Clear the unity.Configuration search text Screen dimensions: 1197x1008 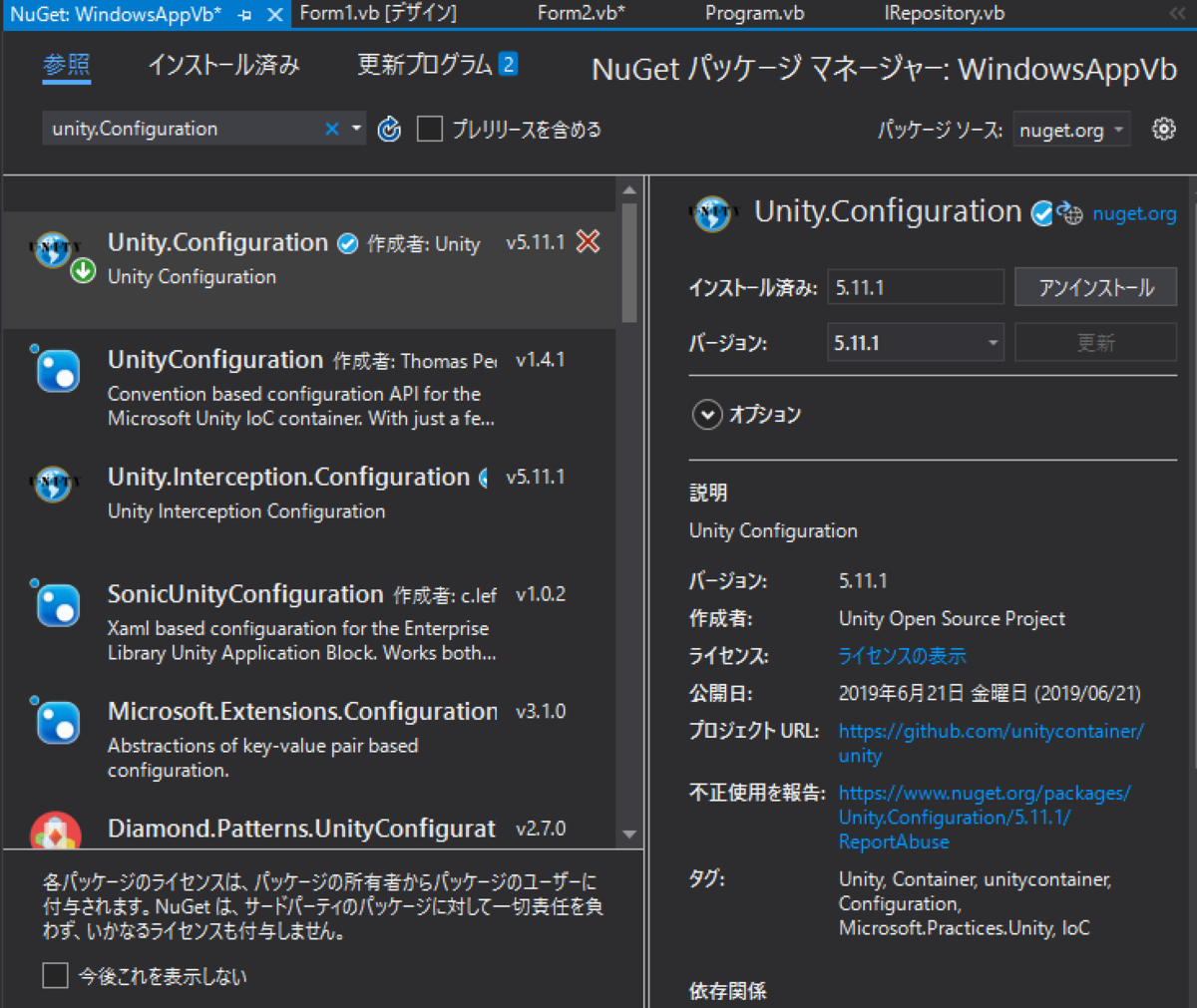point(332,129)
